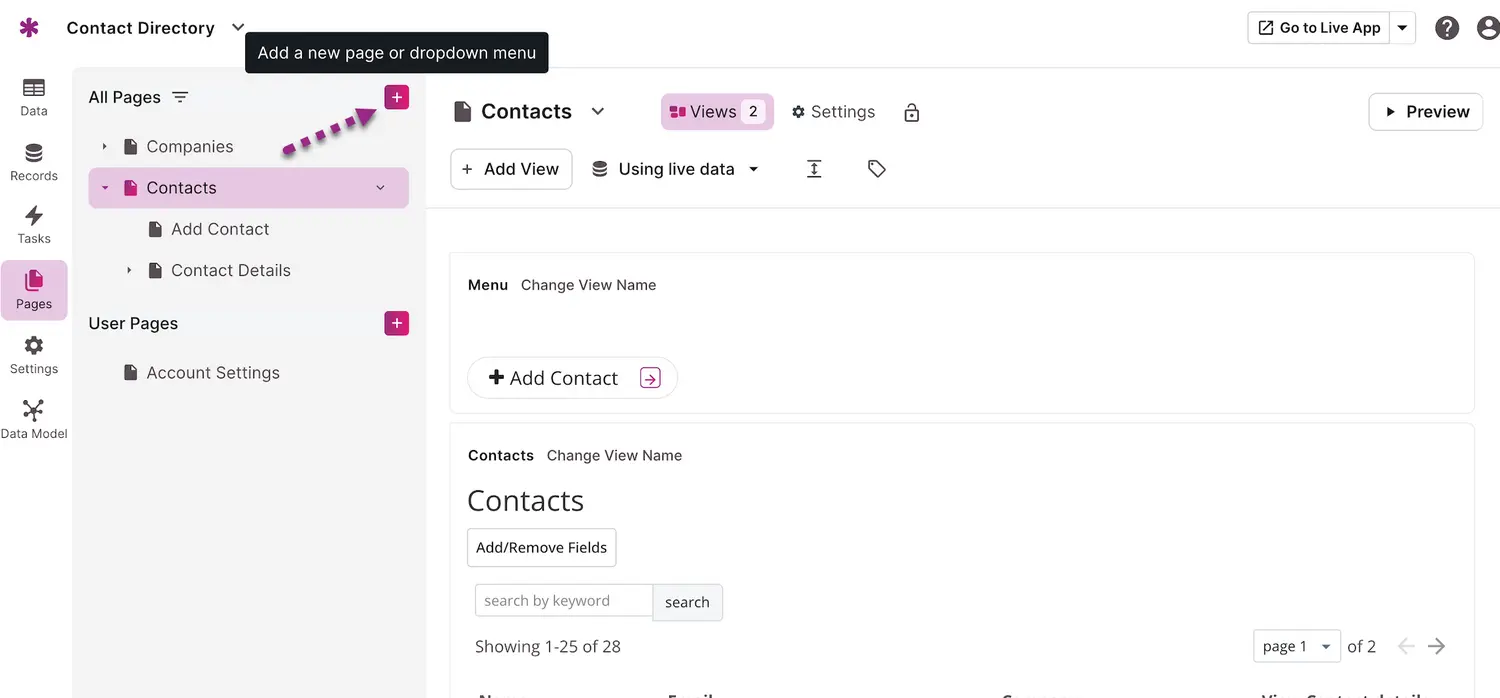Click the vertical spacing icon in toolbar
Image resolution: width=1500 pixels, height=698 pixels.
tap(814, 169)
